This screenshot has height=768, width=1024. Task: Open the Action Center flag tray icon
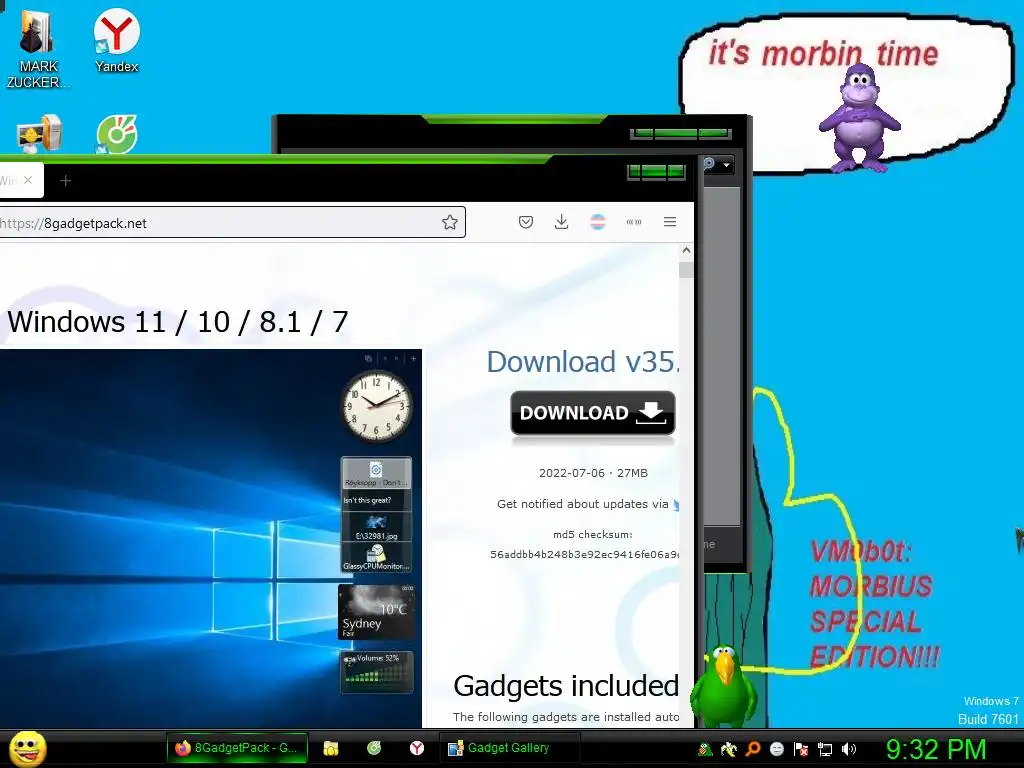pyautogui.click(x=801, y=749)
